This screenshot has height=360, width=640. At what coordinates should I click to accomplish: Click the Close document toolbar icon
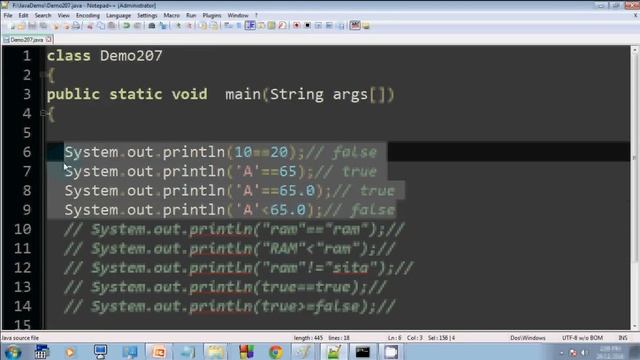[x=56, y=26]
